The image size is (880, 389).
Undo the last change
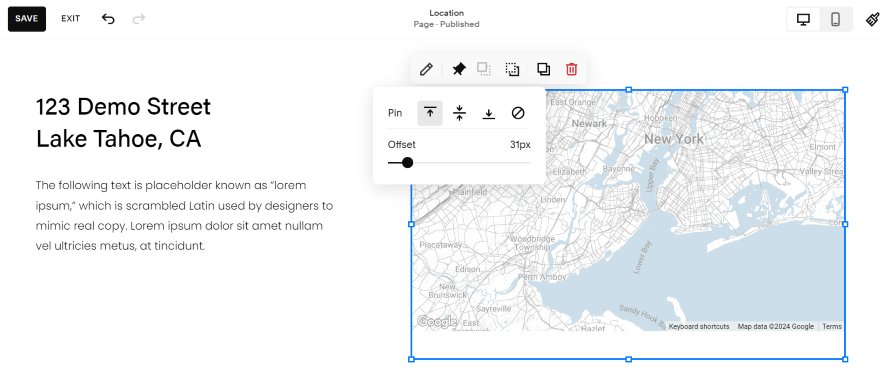point(108,19)
